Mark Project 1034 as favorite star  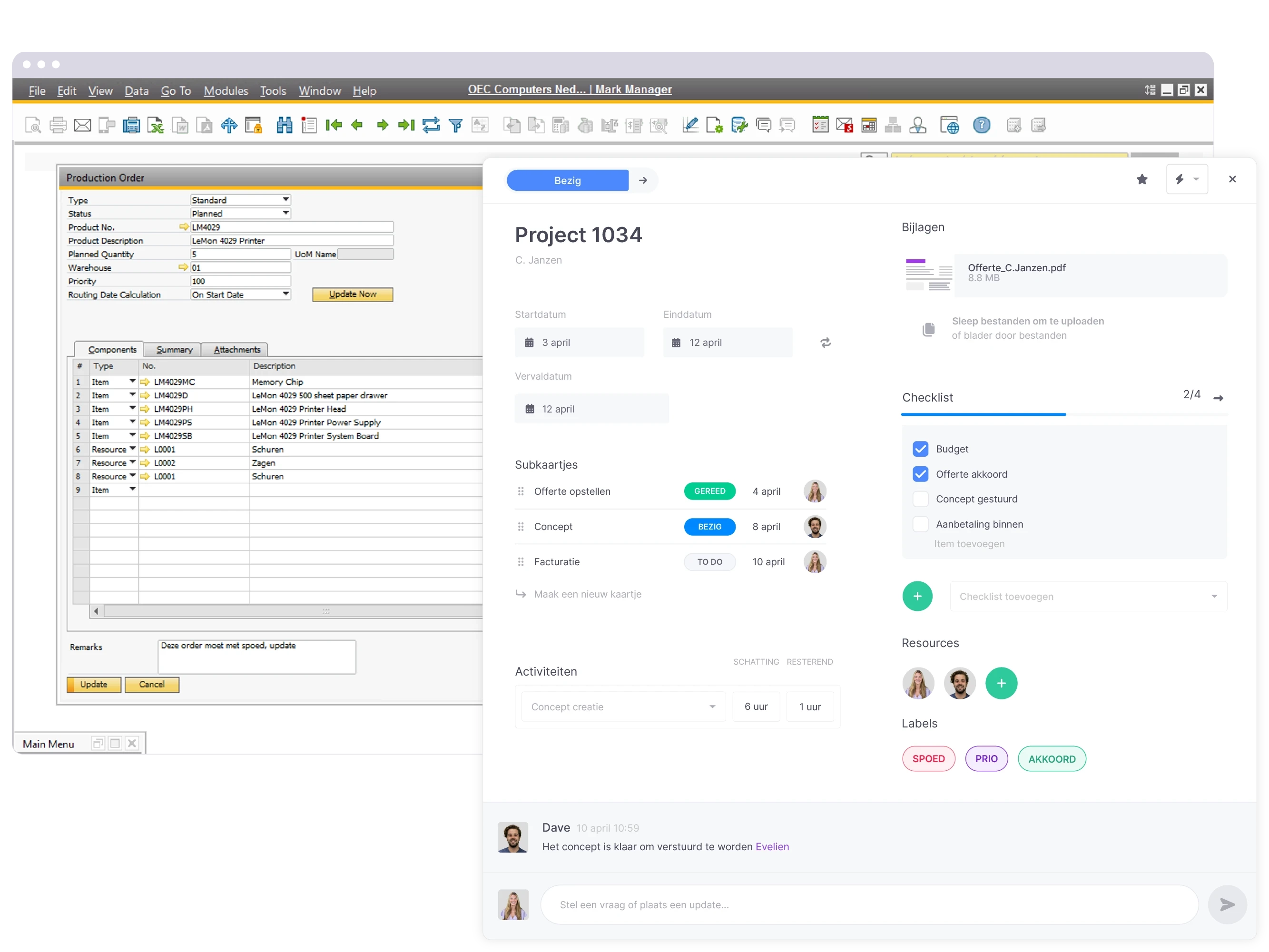pos(1141,179)
